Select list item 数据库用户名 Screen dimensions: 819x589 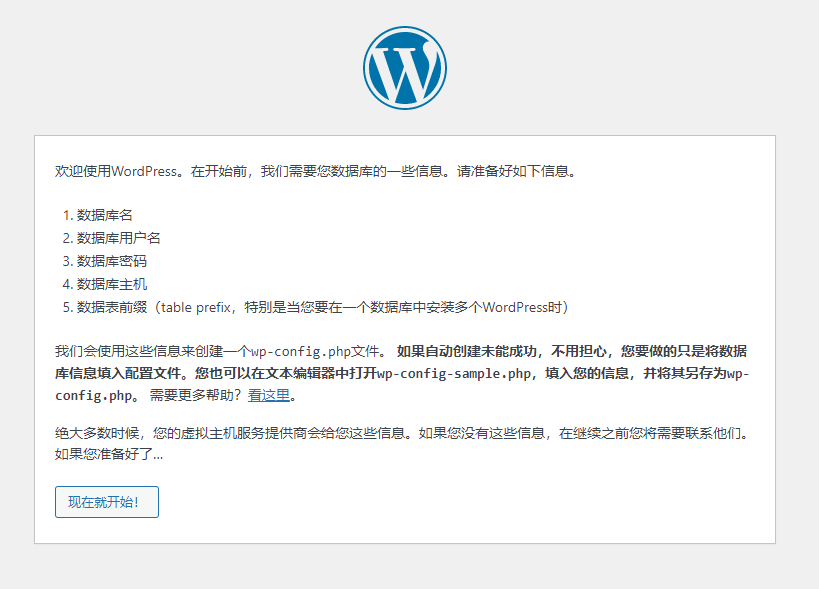pos(119,238)
